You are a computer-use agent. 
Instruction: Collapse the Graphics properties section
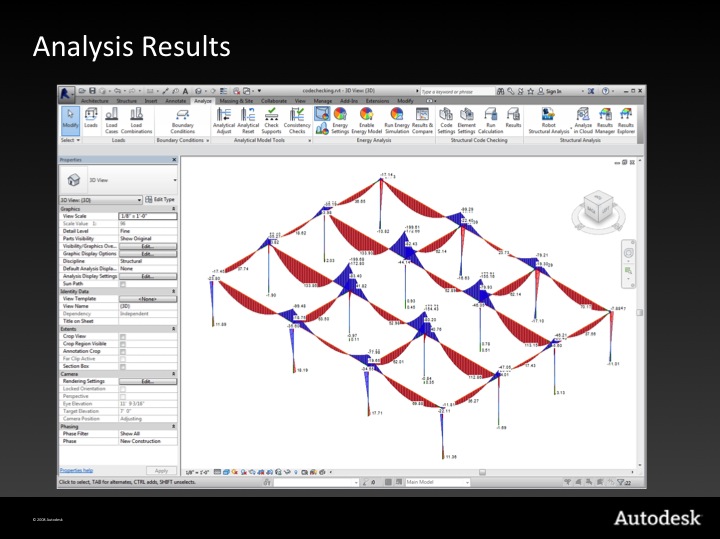[x=174, y=209]
